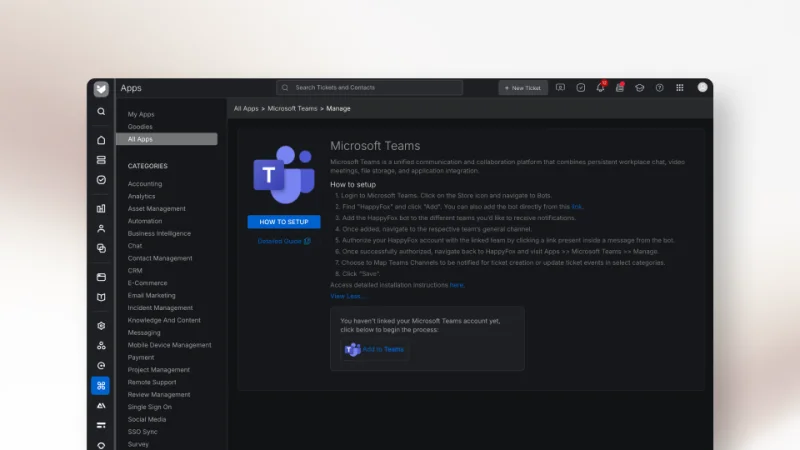Screen dimensions: 800x450
Task: Click Microsoft Teams in the breadcrumb
Action: point(292,109)
